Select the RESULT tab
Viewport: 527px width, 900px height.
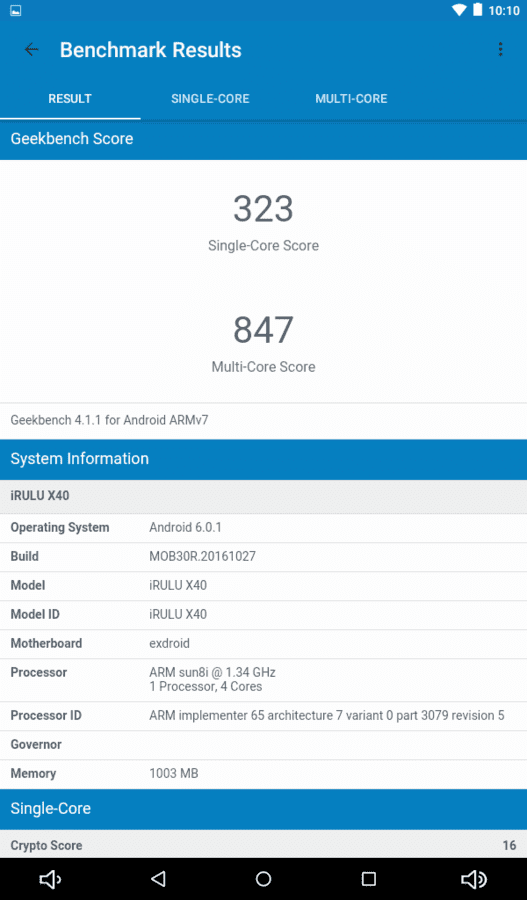[70, 99]
